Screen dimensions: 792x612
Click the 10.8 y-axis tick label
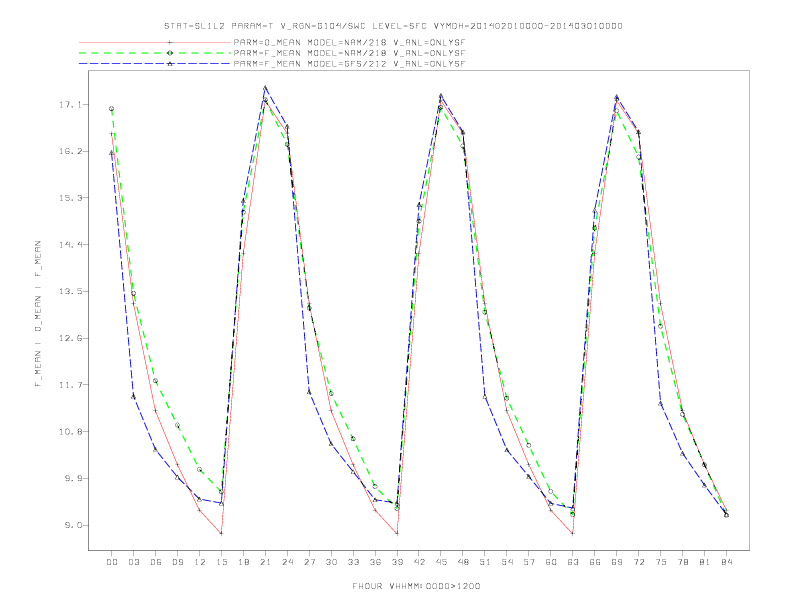(70, 431)
